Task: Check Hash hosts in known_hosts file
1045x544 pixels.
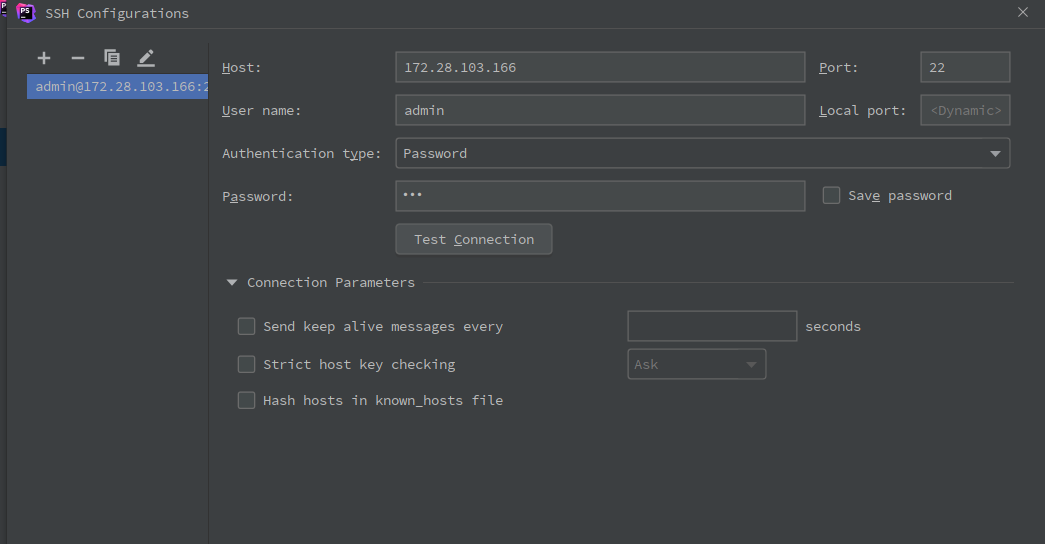Action: click(x=246, y=400)
